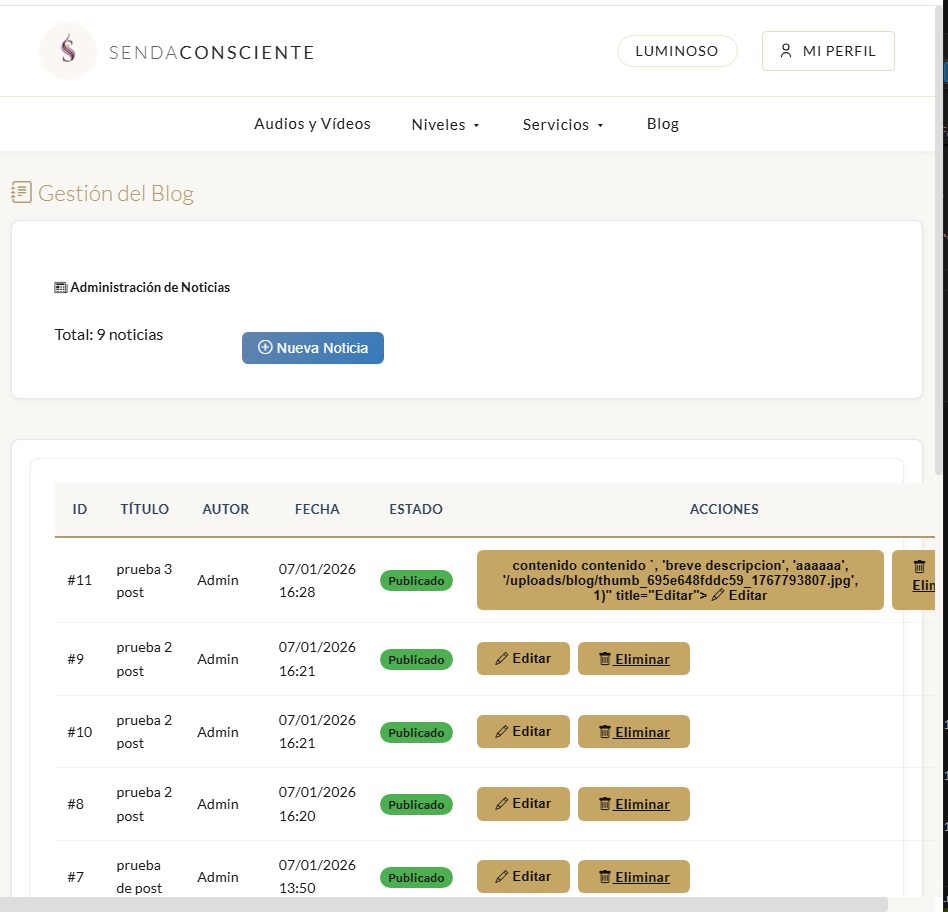Open Audios y Vídeos menu item
The image size is (948, 912).
(312, 124)
